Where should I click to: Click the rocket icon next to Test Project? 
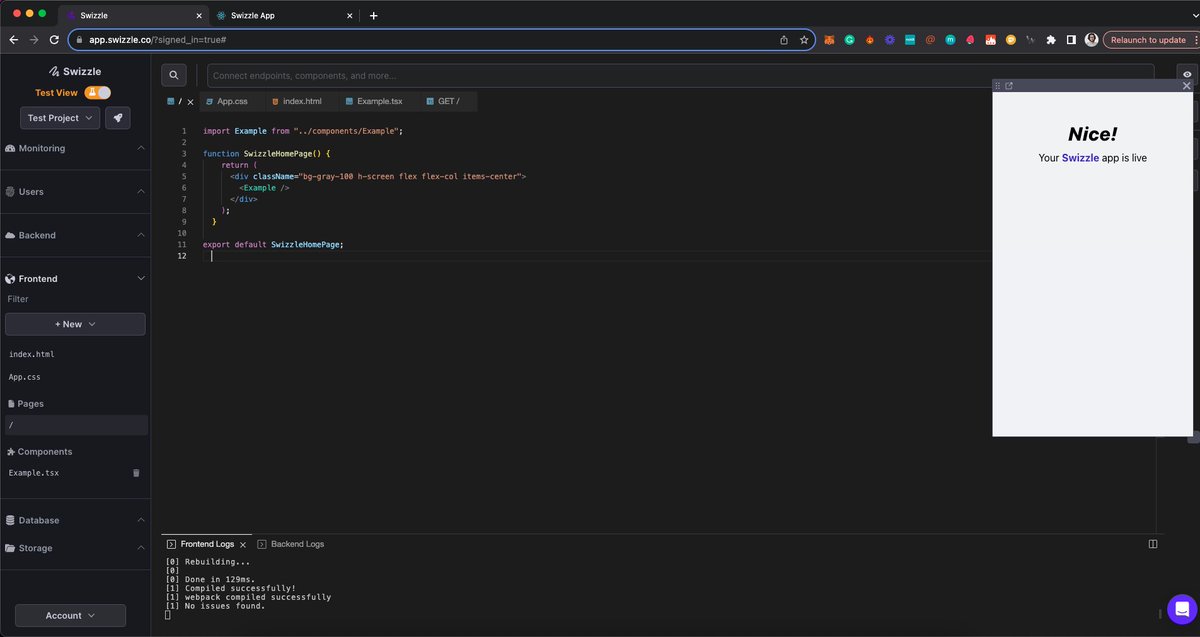(x=117, y=117)
